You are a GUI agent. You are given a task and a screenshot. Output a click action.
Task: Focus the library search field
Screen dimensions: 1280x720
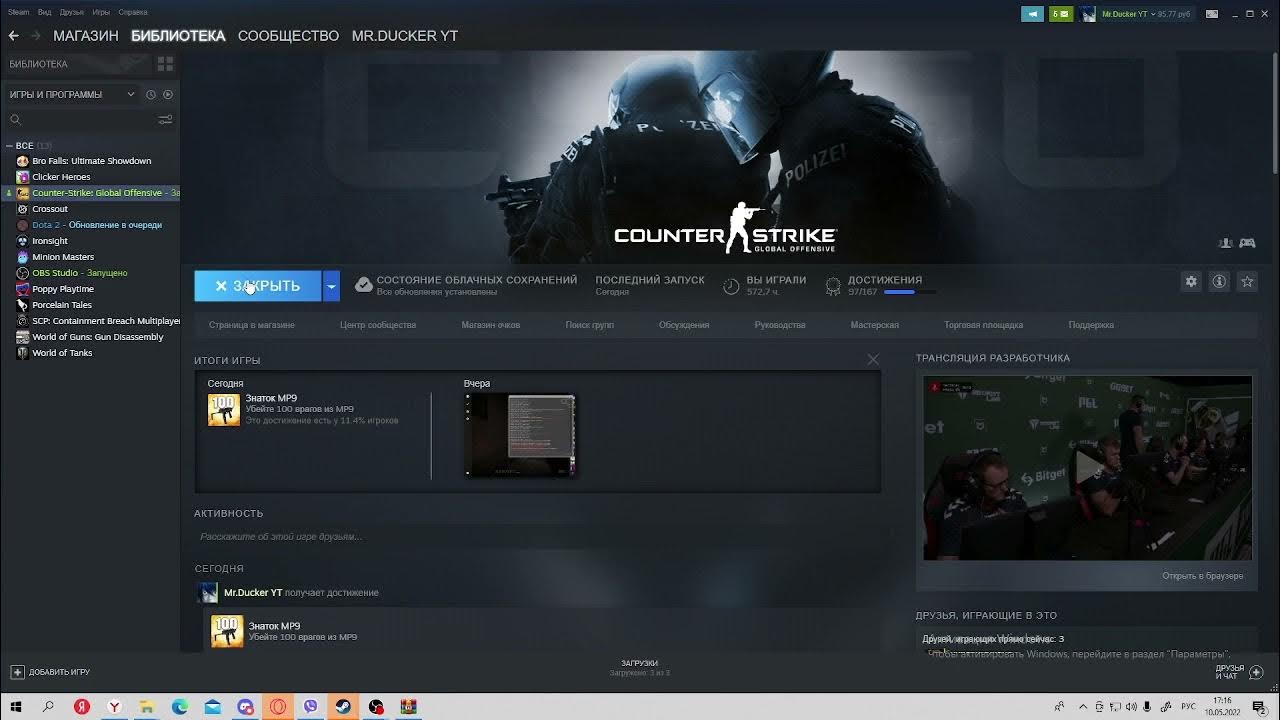click(x=80, y=120)
